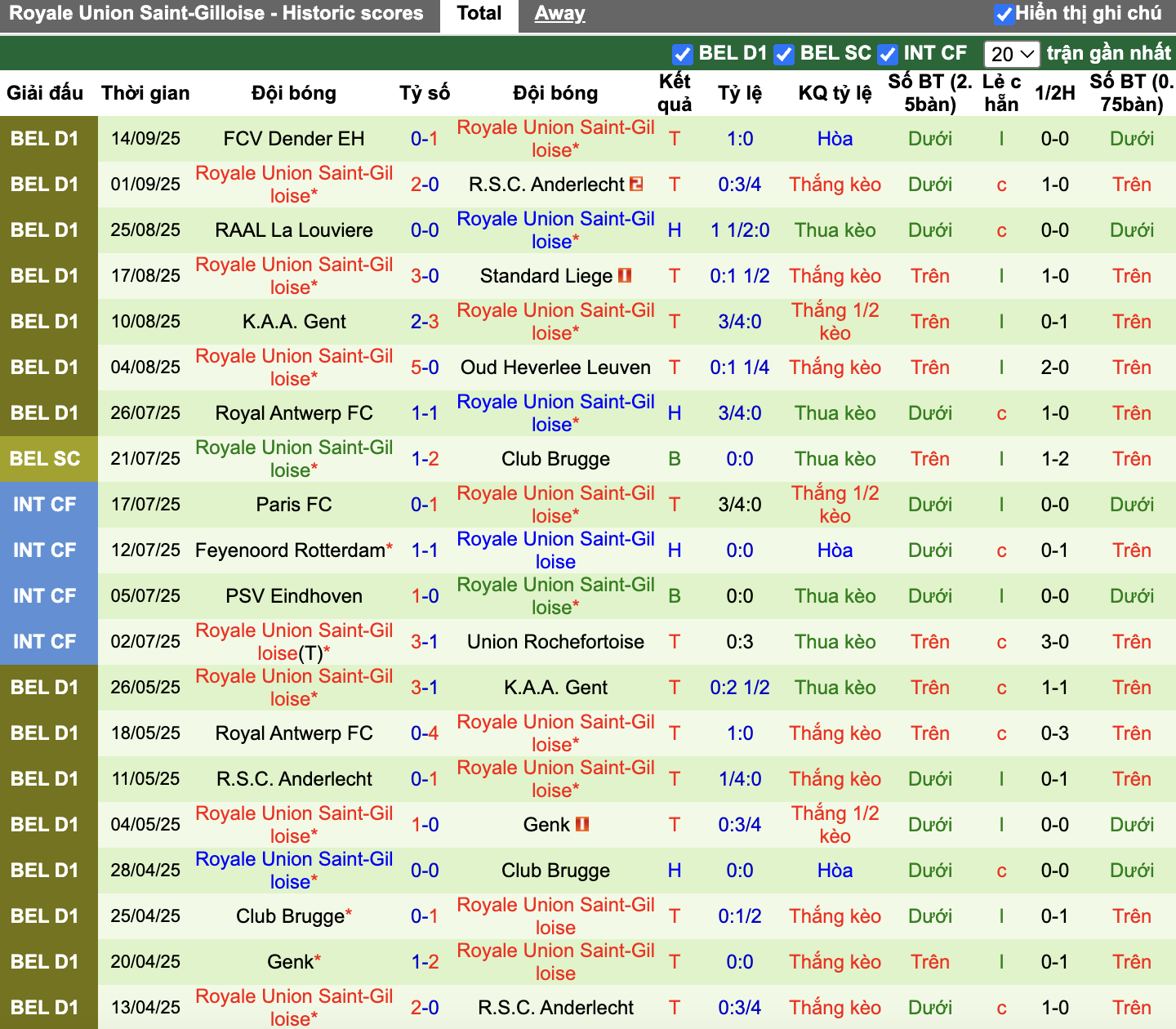Open Union Rochefortoise team link

pyautogui.click(x=555, y=642)
